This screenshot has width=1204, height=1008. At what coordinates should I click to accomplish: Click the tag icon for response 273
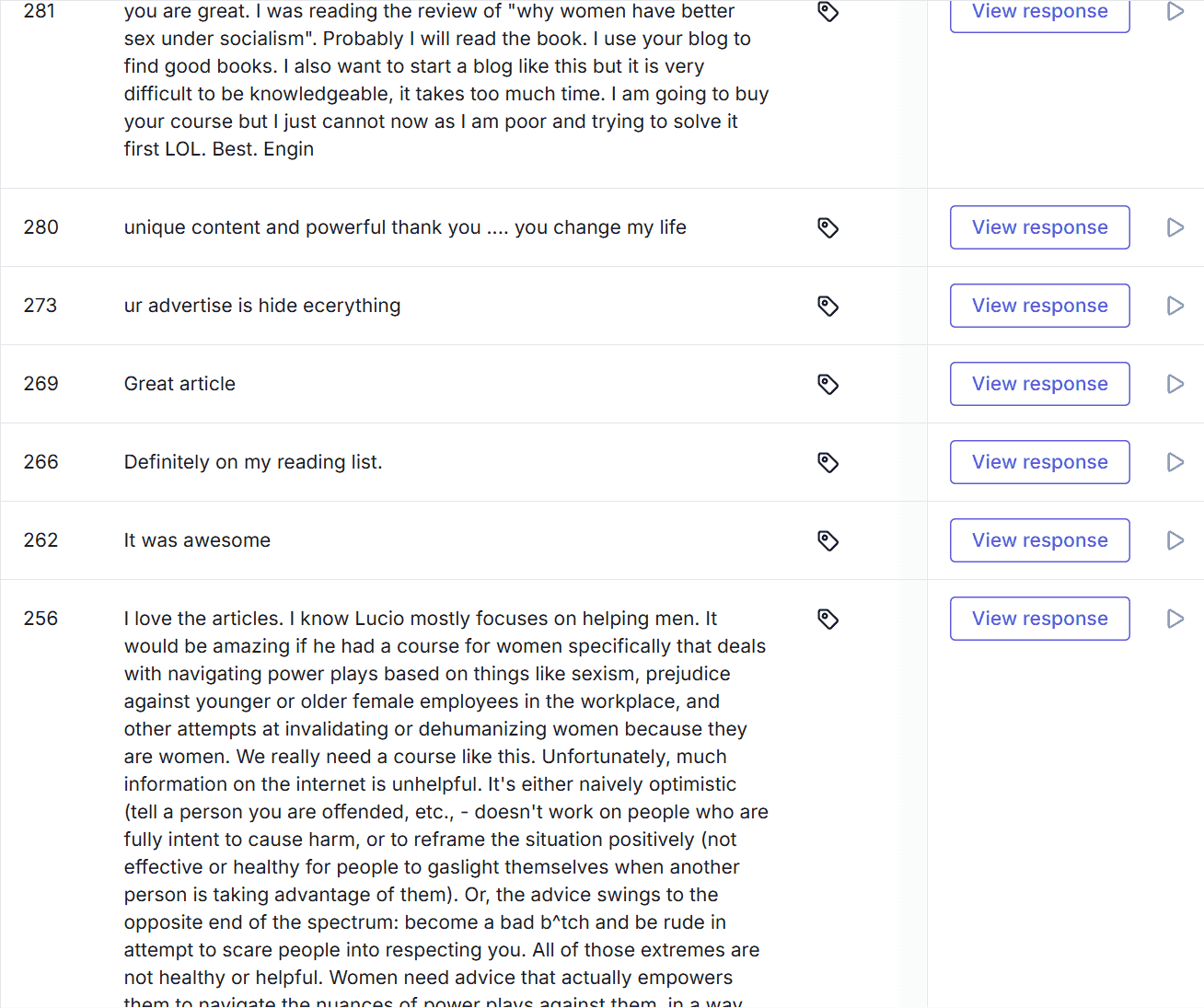coord(828,306)
